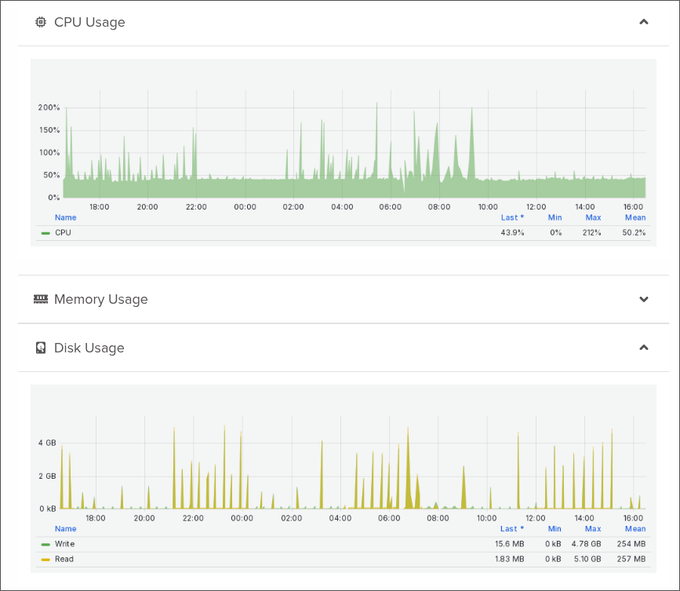Click the 4 GB label on disk chart axis
Image resolution: width=680 pixels, height=591 pixels.
coord(47,443)
